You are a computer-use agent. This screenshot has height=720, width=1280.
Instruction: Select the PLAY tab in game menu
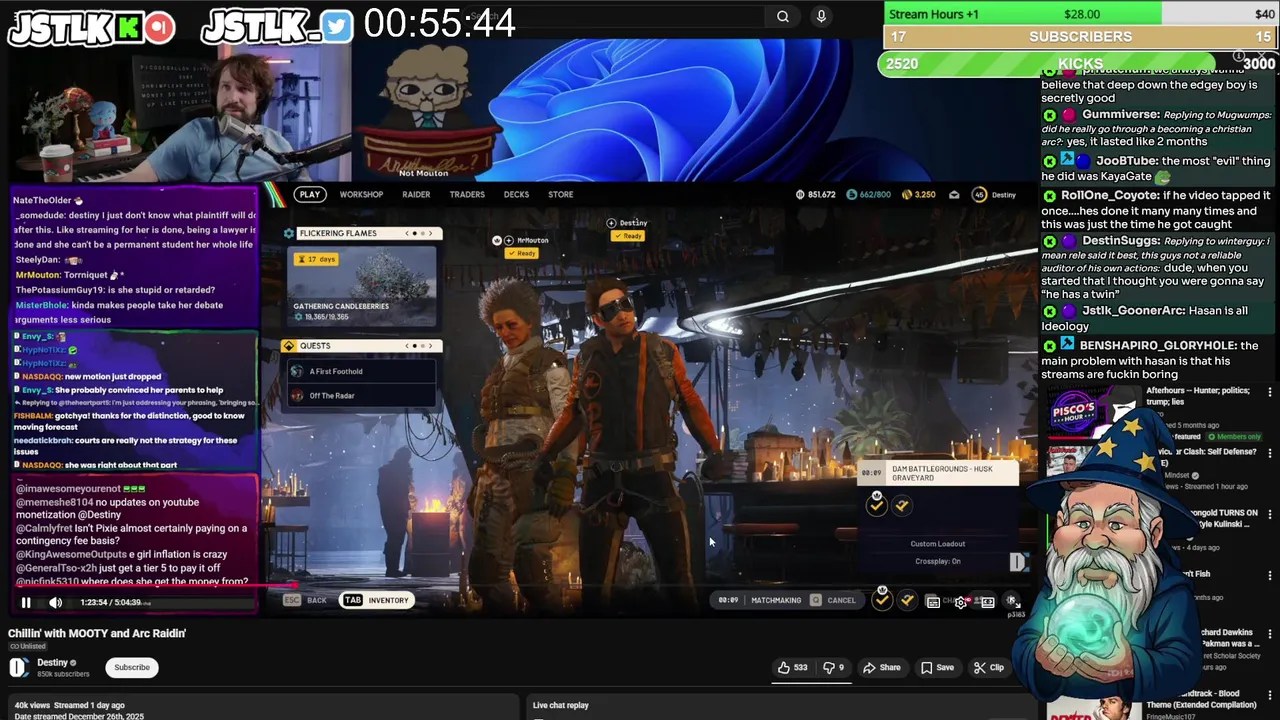click(310, 194)
